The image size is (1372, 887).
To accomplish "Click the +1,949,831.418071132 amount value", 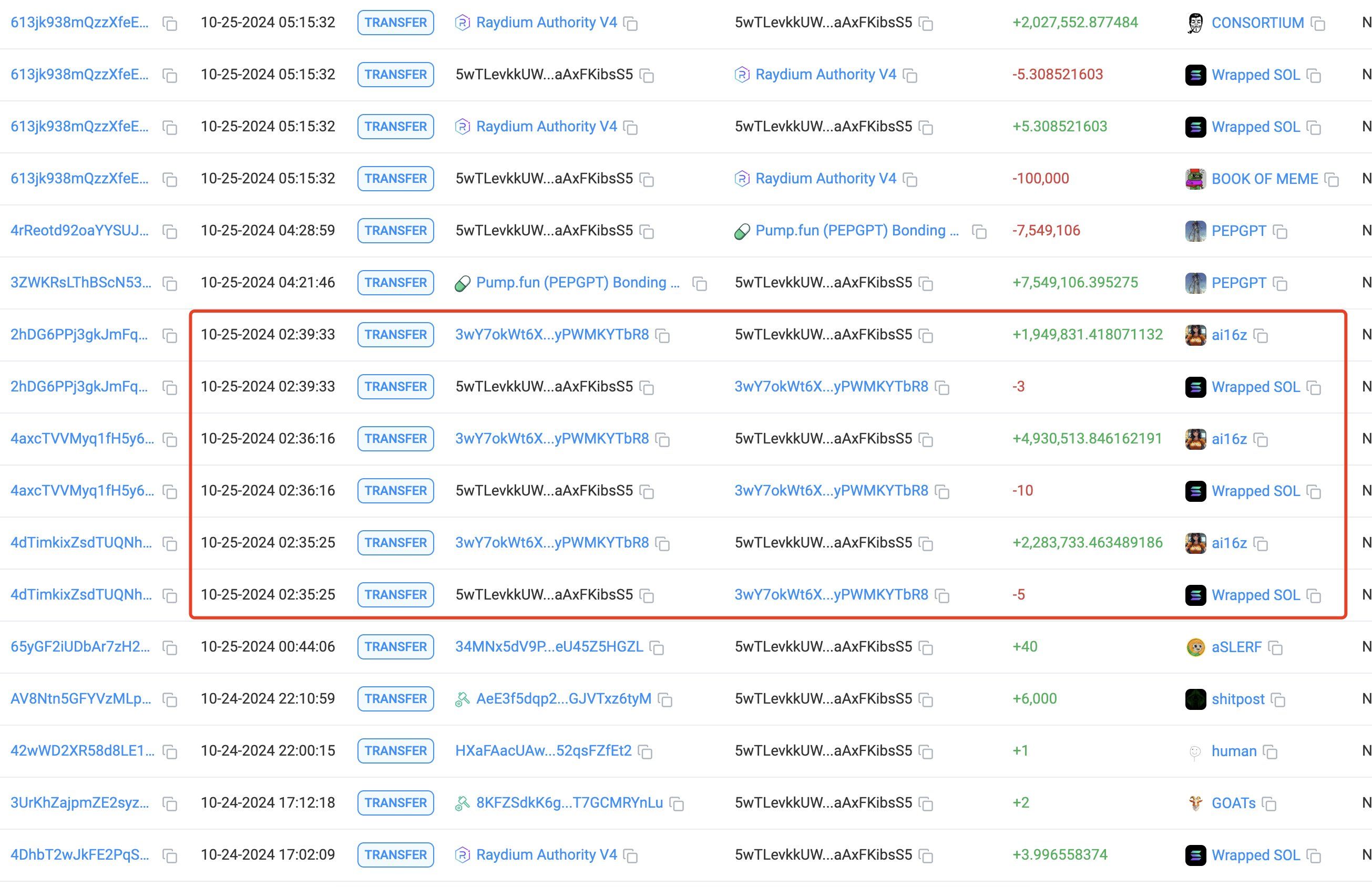I will pos(1087,335).
